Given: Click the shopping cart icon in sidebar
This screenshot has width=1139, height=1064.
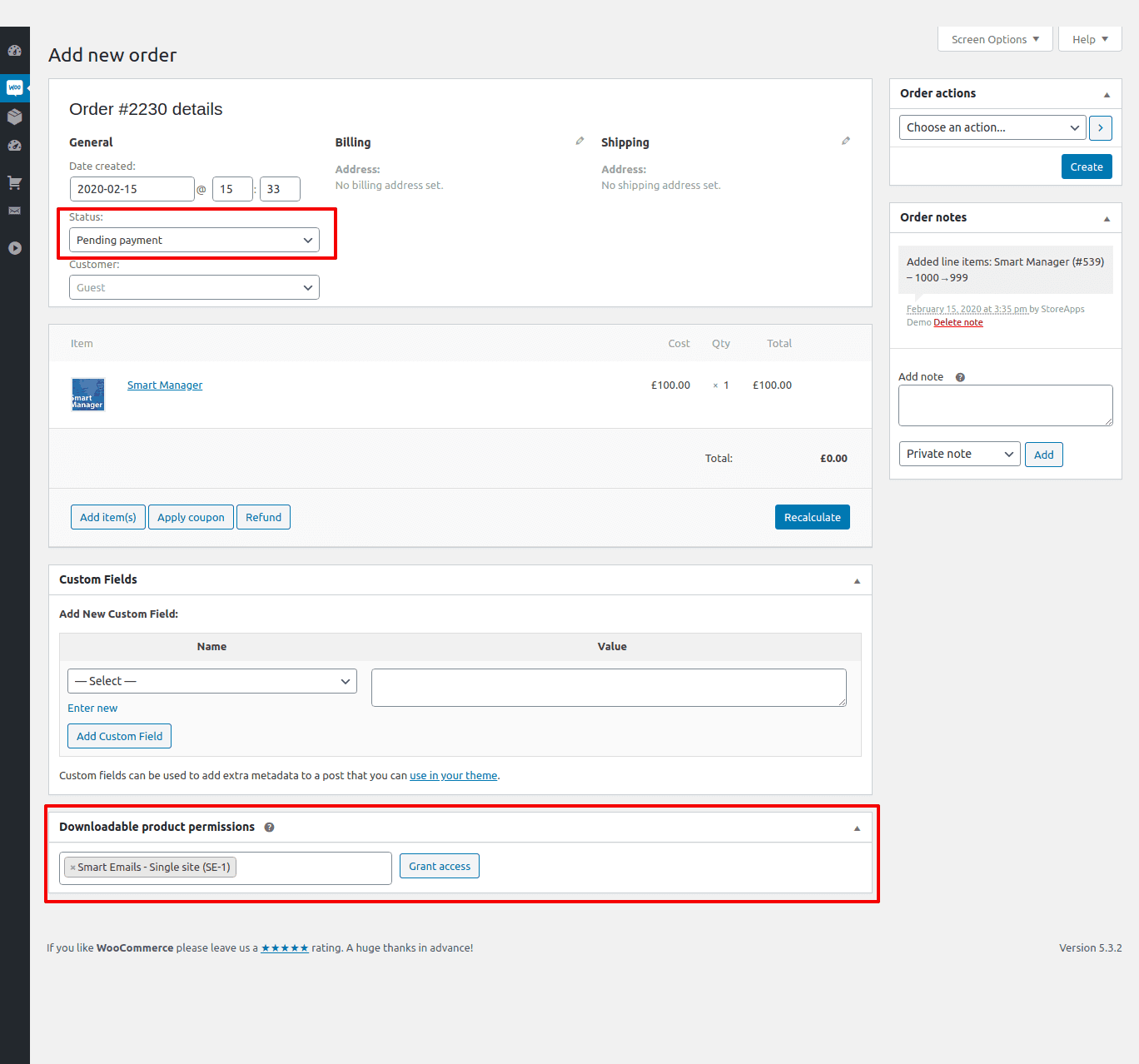Looking at the screenshot, I should [x=14, y=182].
